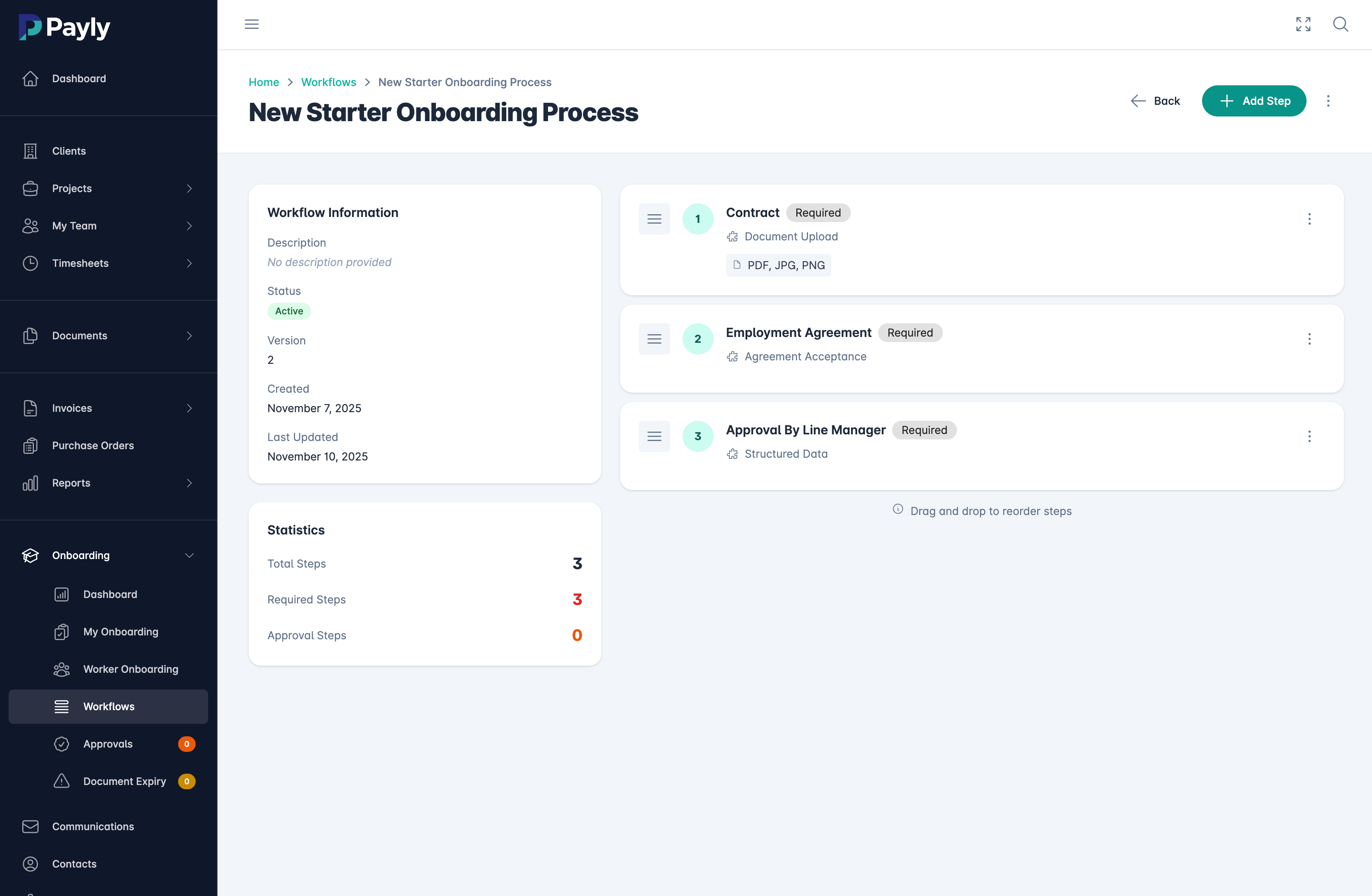Open the hamburger menu at the top
1372x896 pixels.
click(251, 24)
